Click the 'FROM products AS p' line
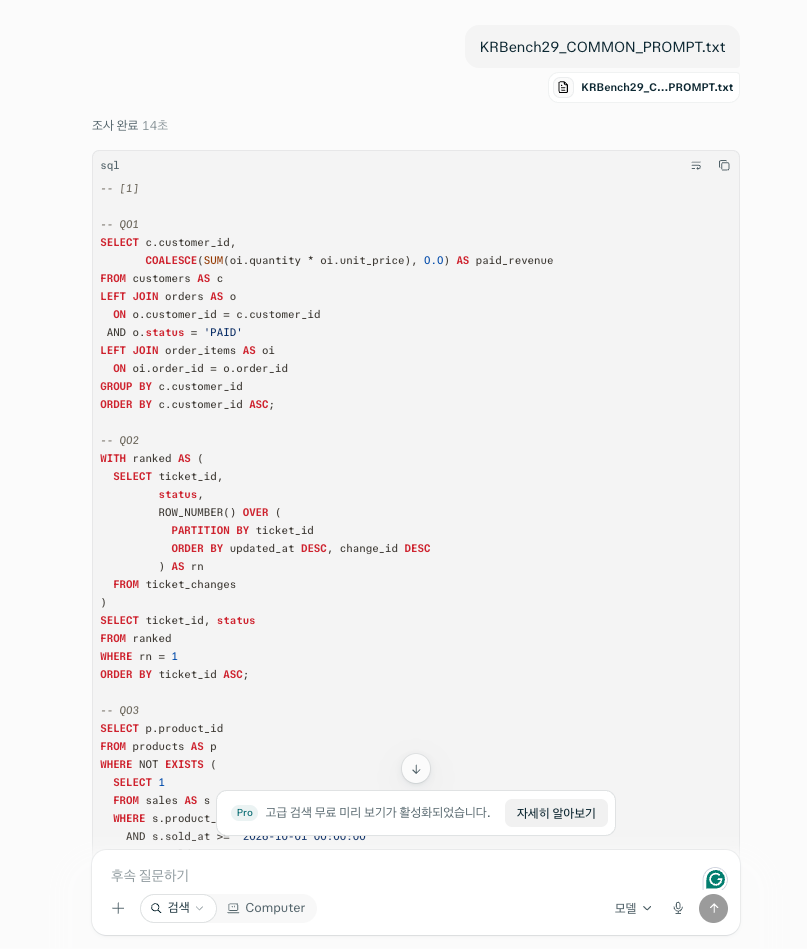Screen dimensions: 807x949 [x=158, y=746]
